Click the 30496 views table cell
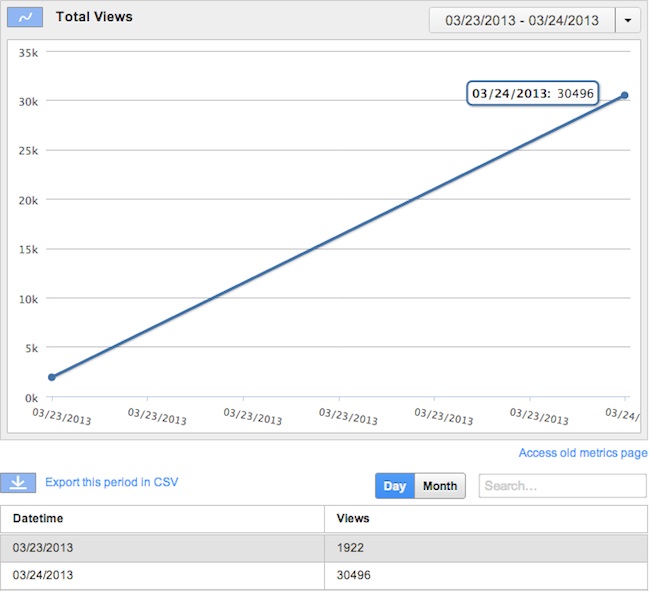This screenshot has height=591, width=650. point(486,575)
